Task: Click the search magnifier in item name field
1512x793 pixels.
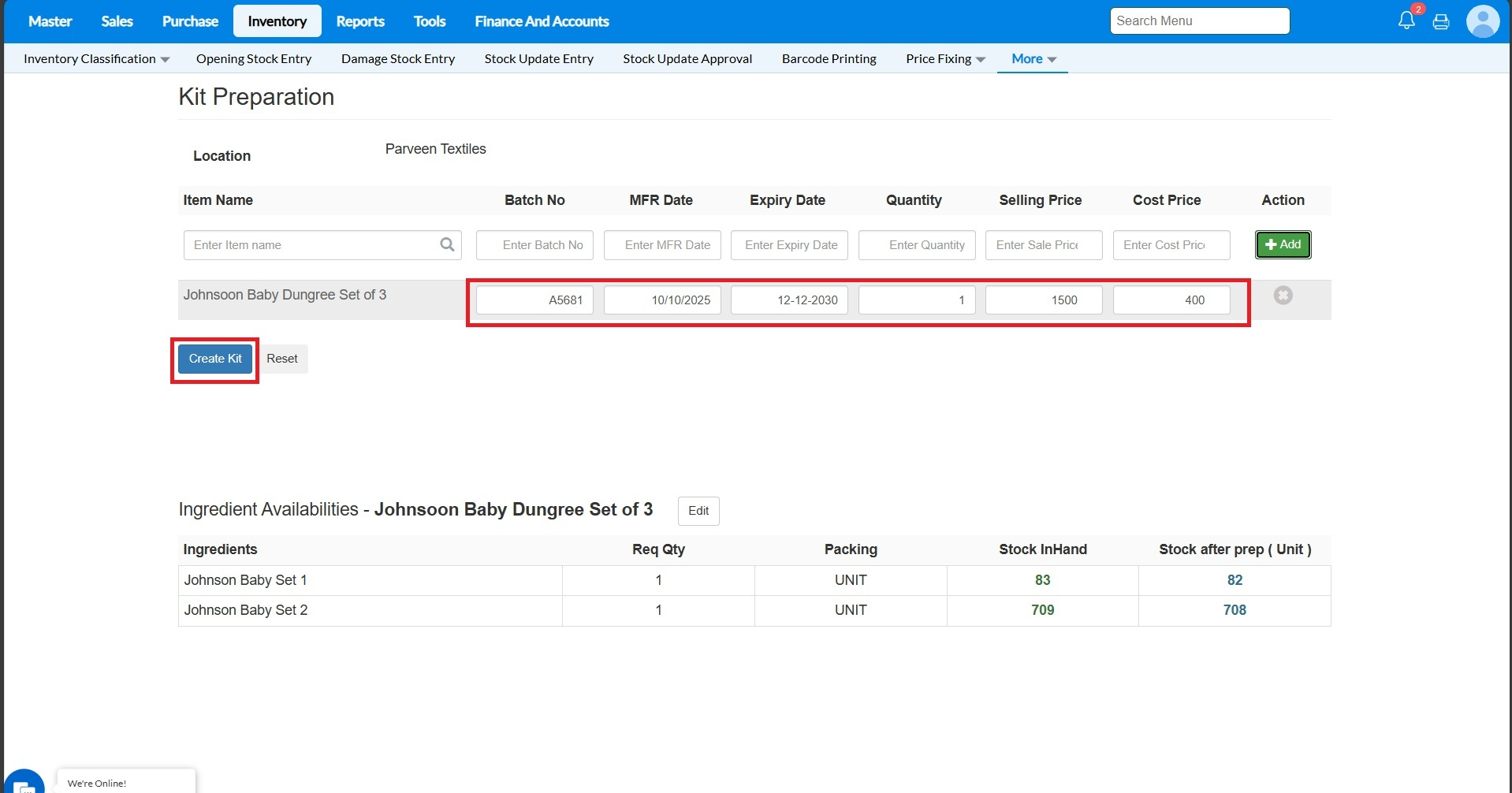Action: 447,244
